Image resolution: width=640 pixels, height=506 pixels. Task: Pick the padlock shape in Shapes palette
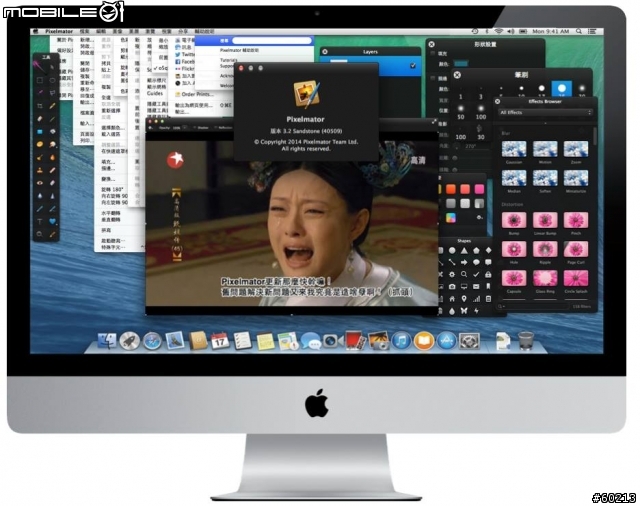[488, 275]
